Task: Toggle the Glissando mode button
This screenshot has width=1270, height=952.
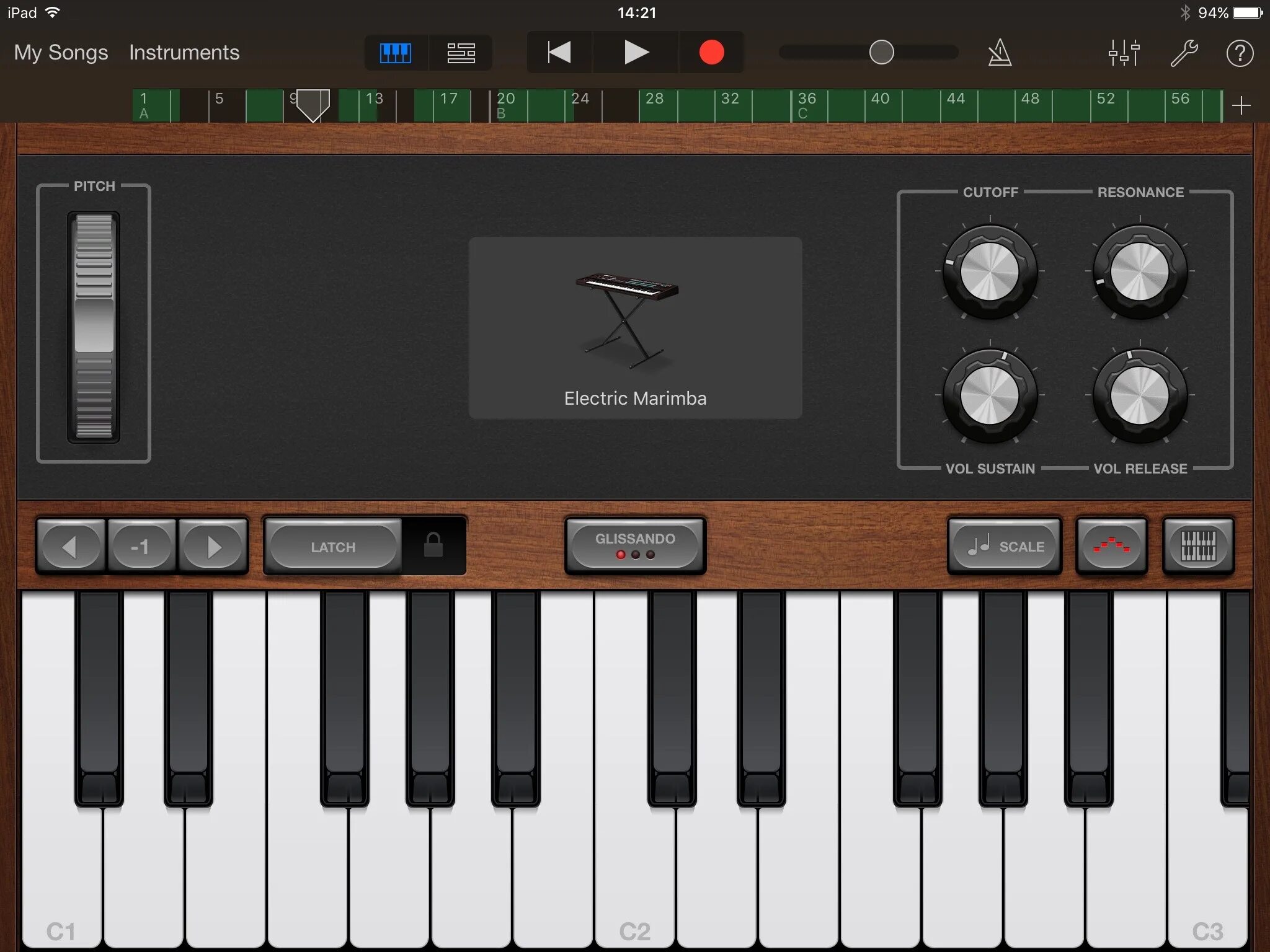Action: click(x=635, y=545)
